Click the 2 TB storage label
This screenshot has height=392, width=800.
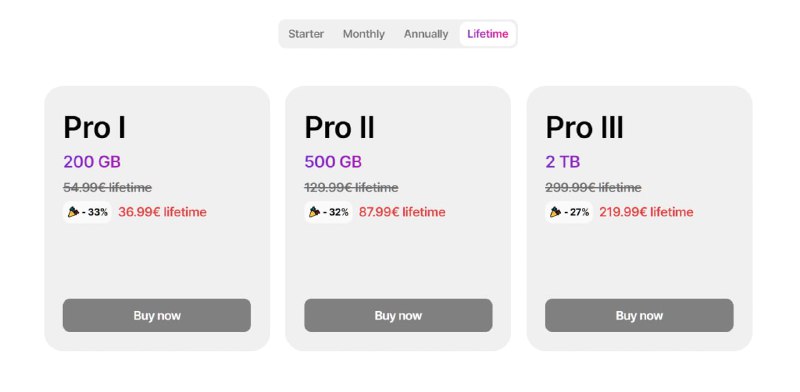tap(563, 162)
